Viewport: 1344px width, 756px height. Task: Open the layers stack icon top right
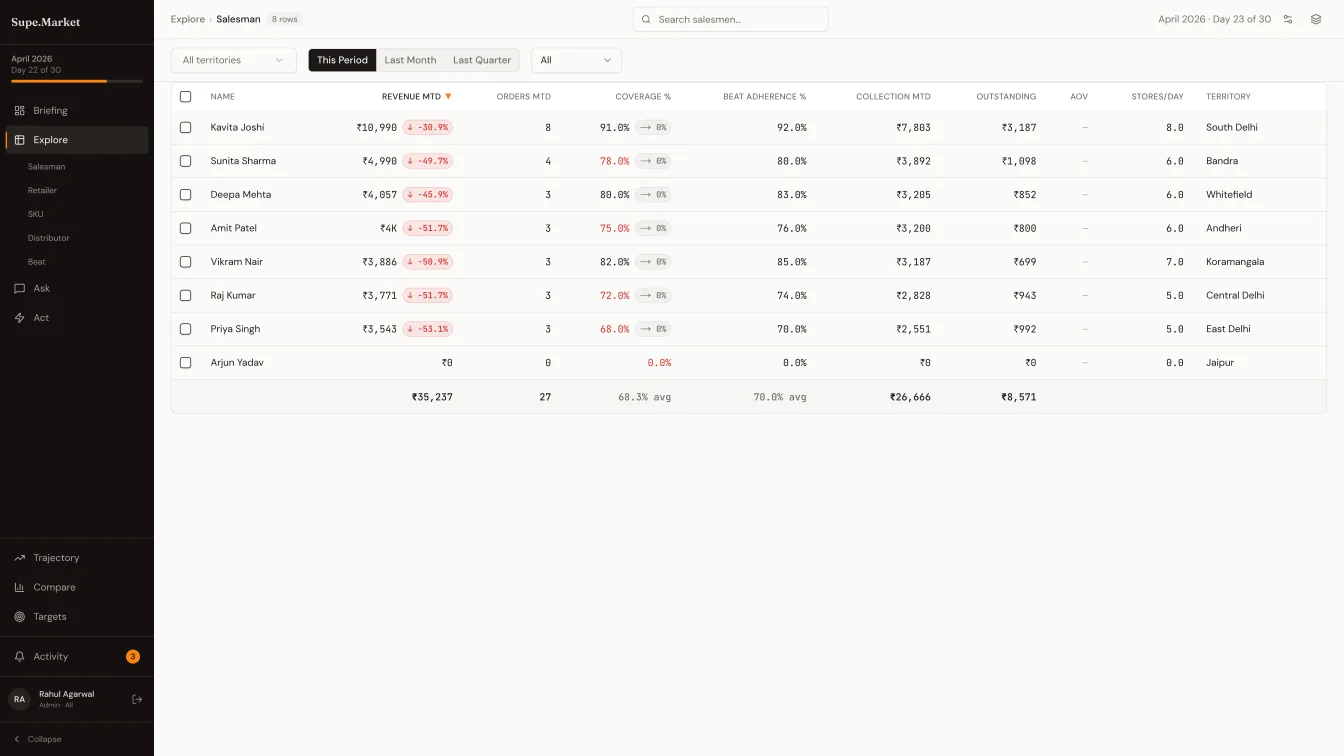pyautogui.click(x=1315, y=18)
